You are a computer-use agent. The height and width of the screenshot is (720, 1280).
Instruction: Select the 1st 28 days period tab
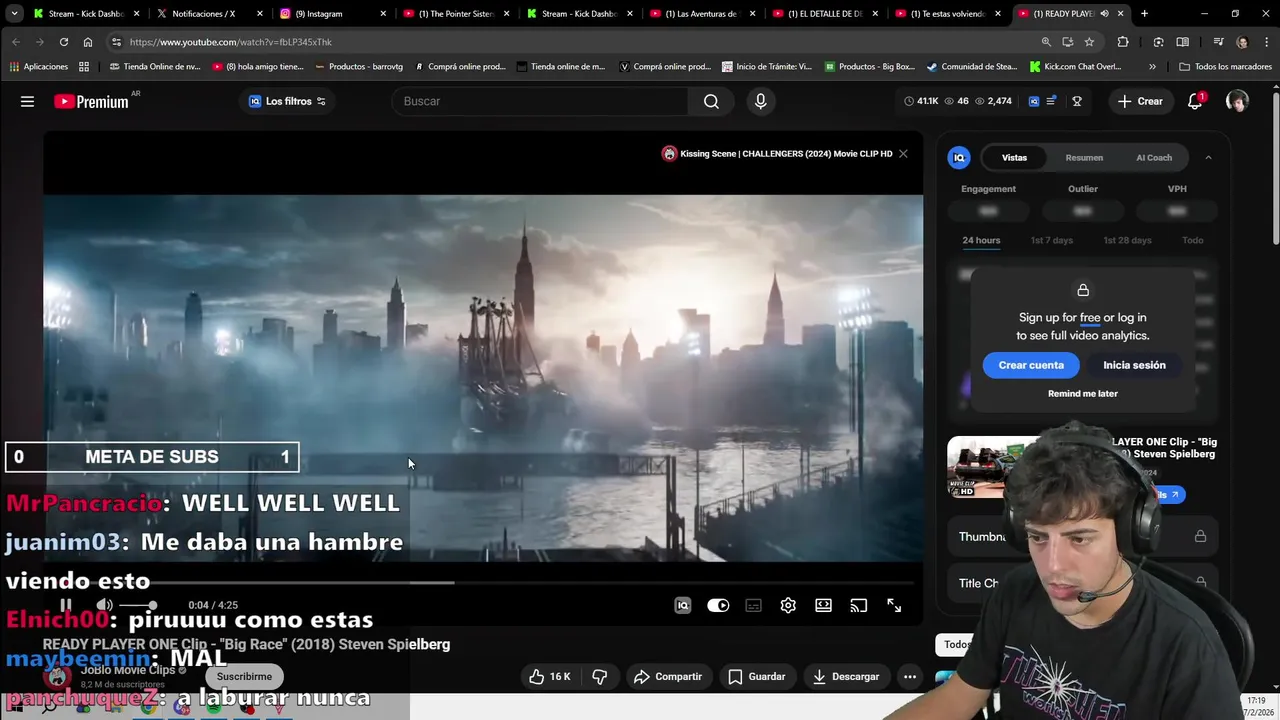(1127, 240)
